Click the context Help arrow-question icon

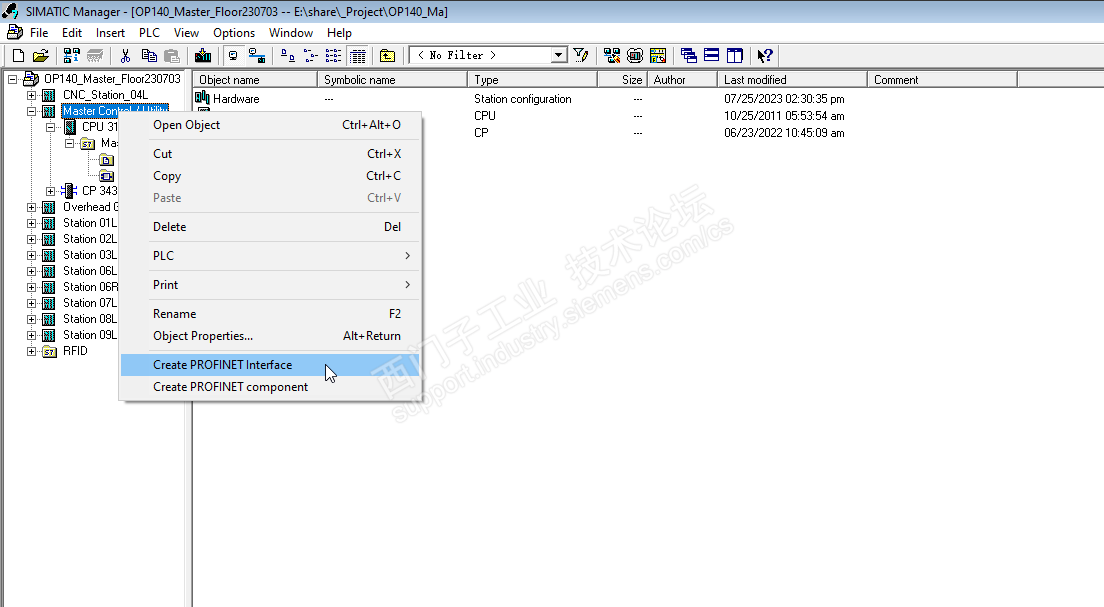(765, 56)
